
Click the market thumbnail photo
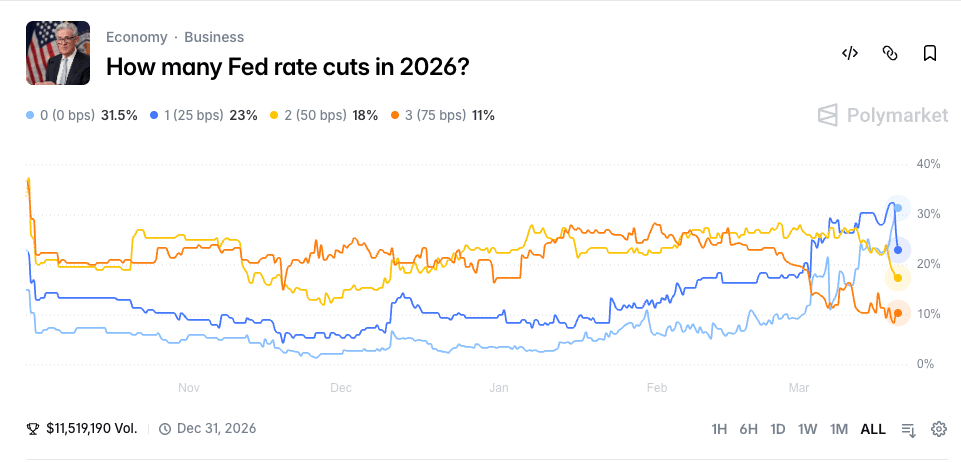click(58, 53)
